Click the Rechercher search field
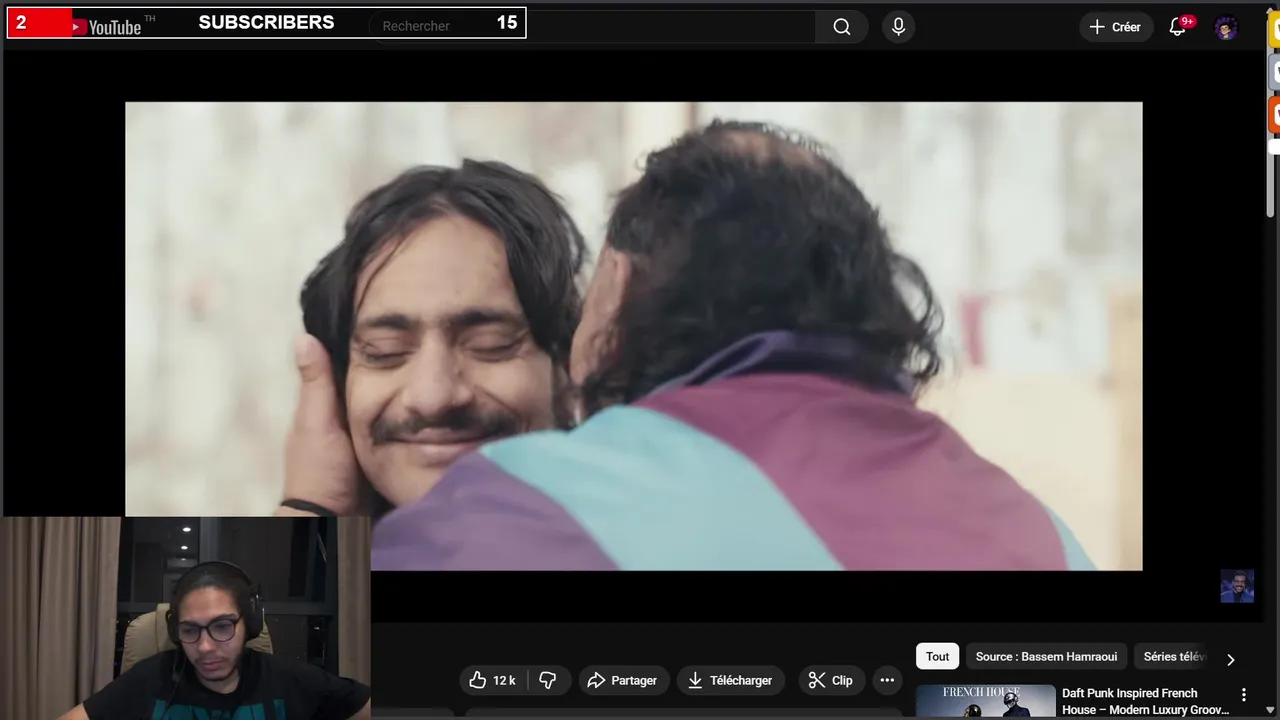Image resolution: width=1280 pixels, height=720 pixels. (590, 27)
